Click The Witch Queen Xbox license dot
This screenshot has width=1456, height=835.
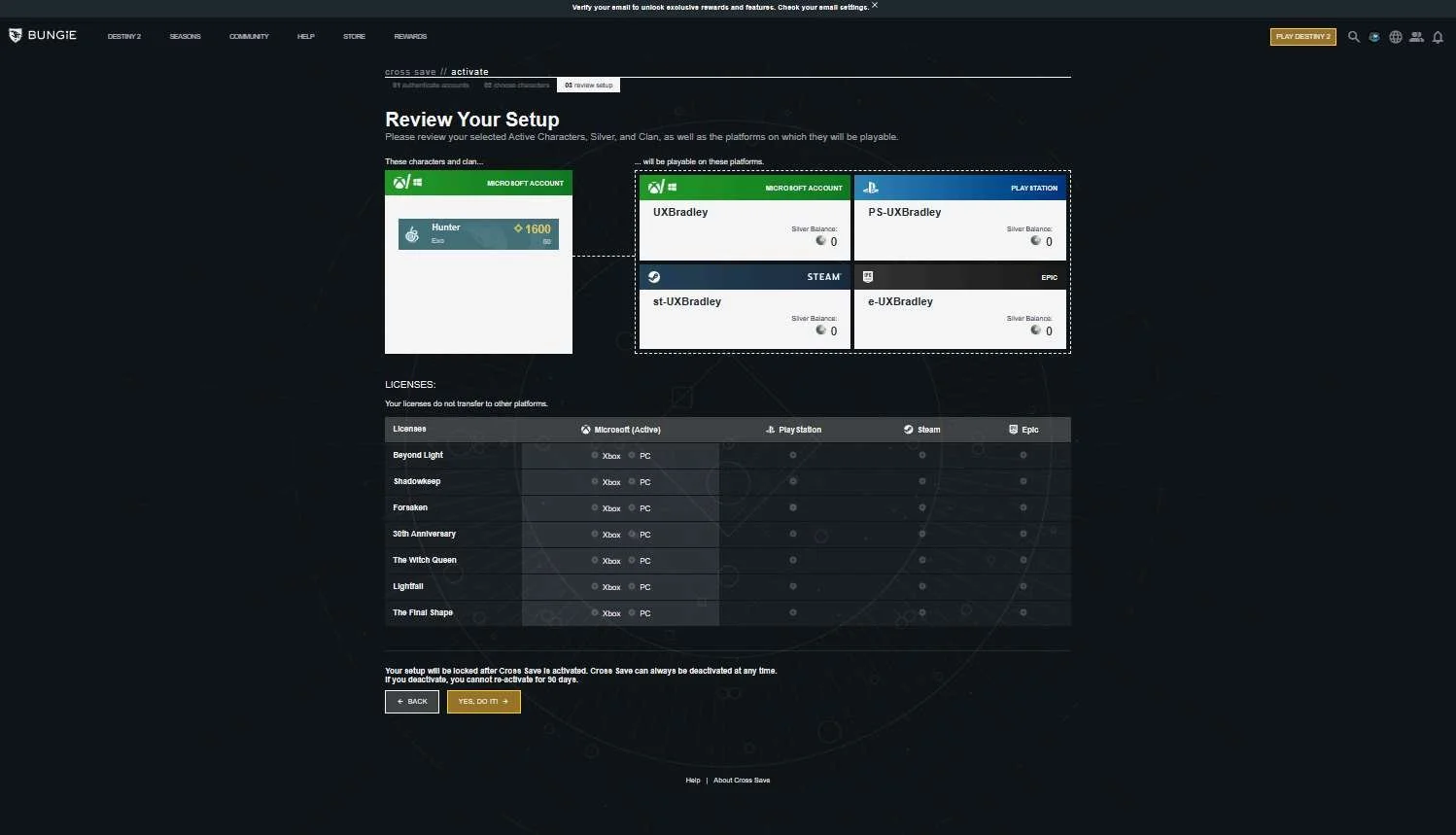[x=595, y=560]
